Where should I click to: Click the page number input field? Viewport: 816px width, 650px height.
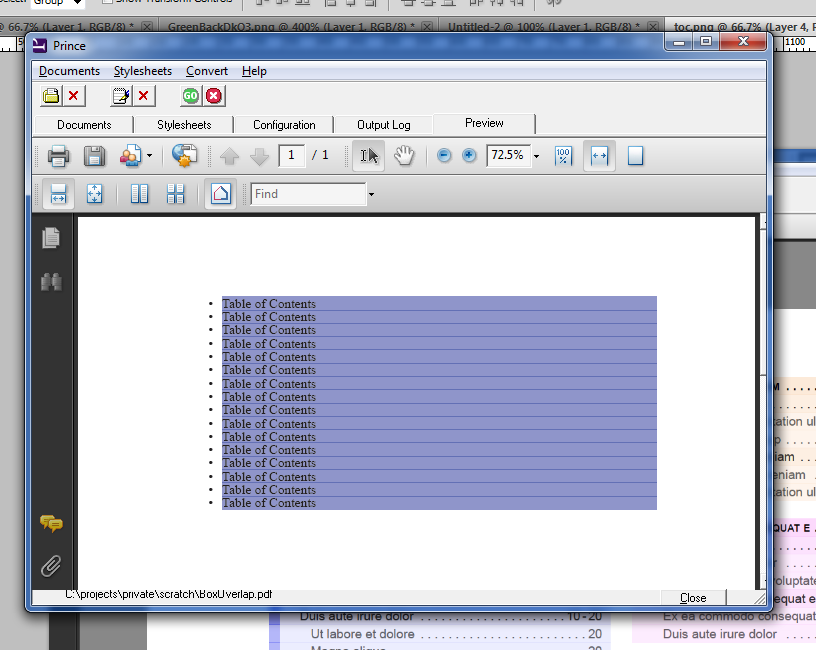click(x=292, y=155)
